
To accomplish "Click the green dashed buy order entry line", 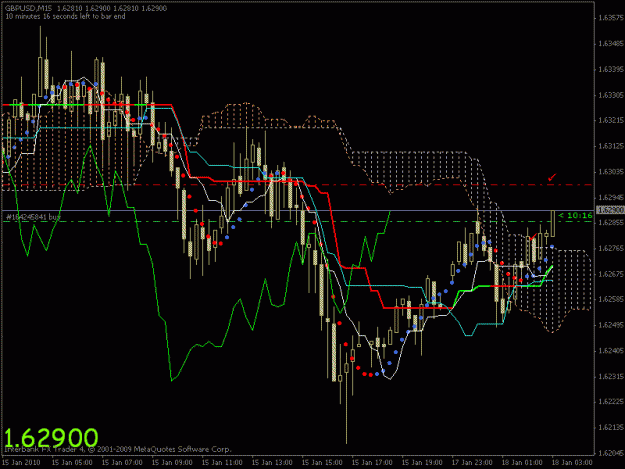I will [x=297, y=222].
